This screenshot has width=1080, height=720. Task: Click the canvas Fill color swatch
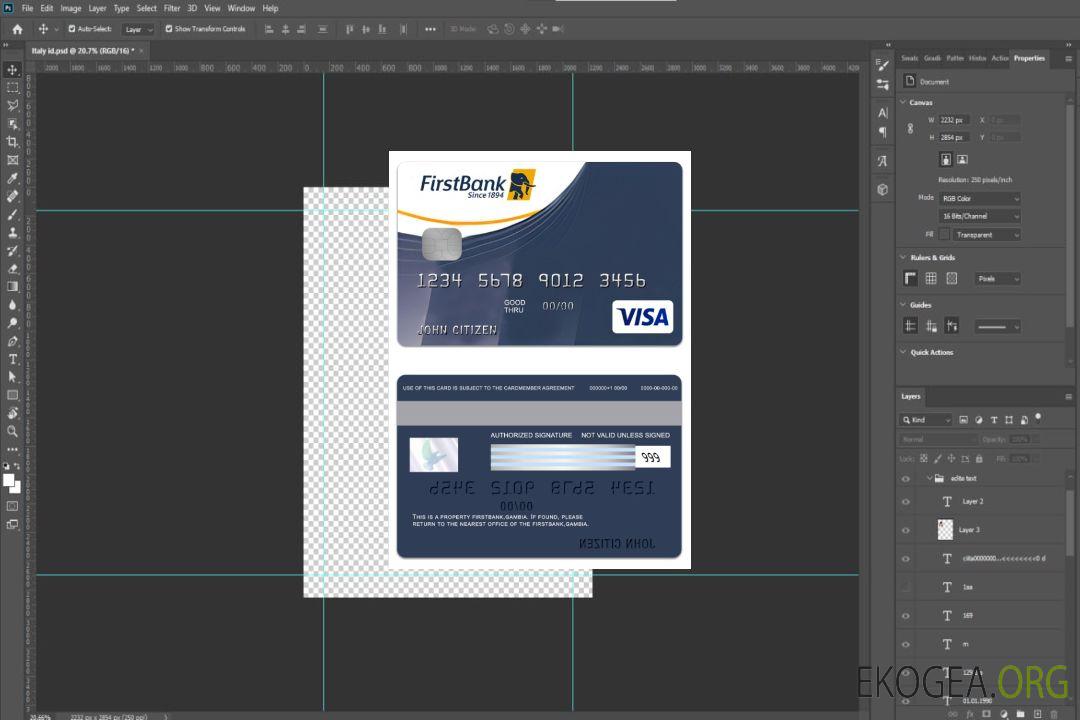[944, 234]
